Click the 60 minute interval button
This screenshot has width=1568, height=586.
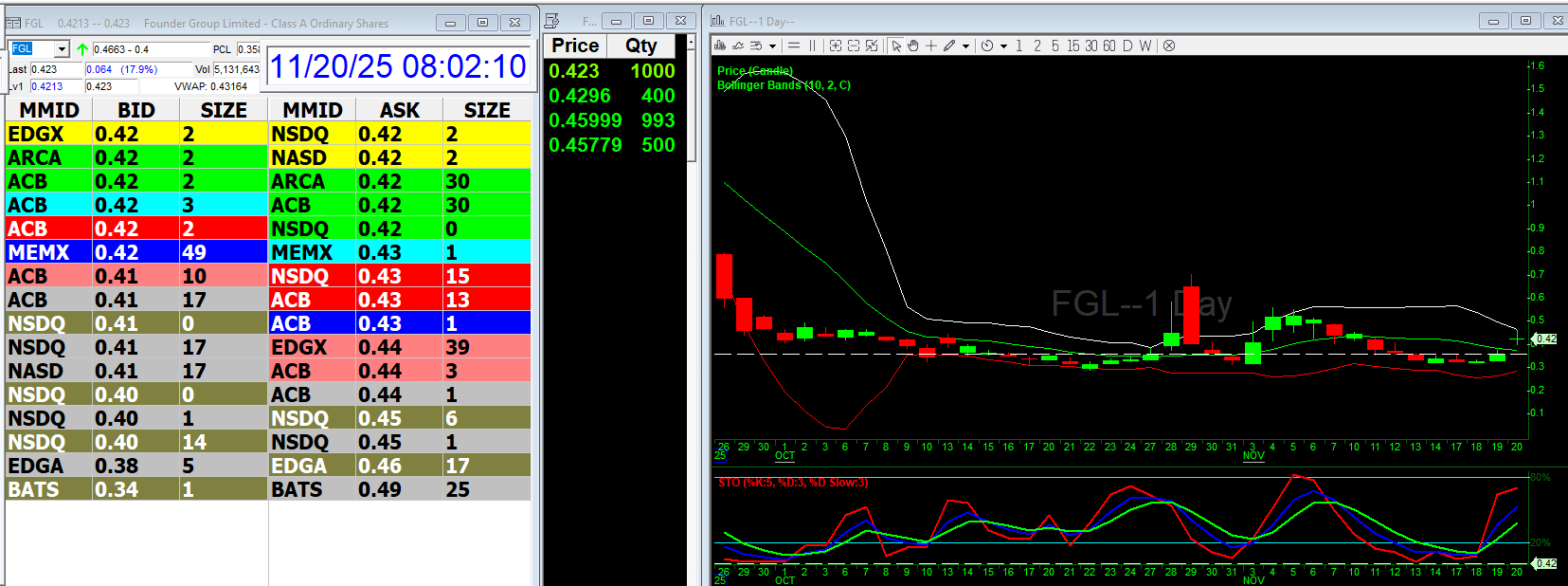coord(1108,46)
